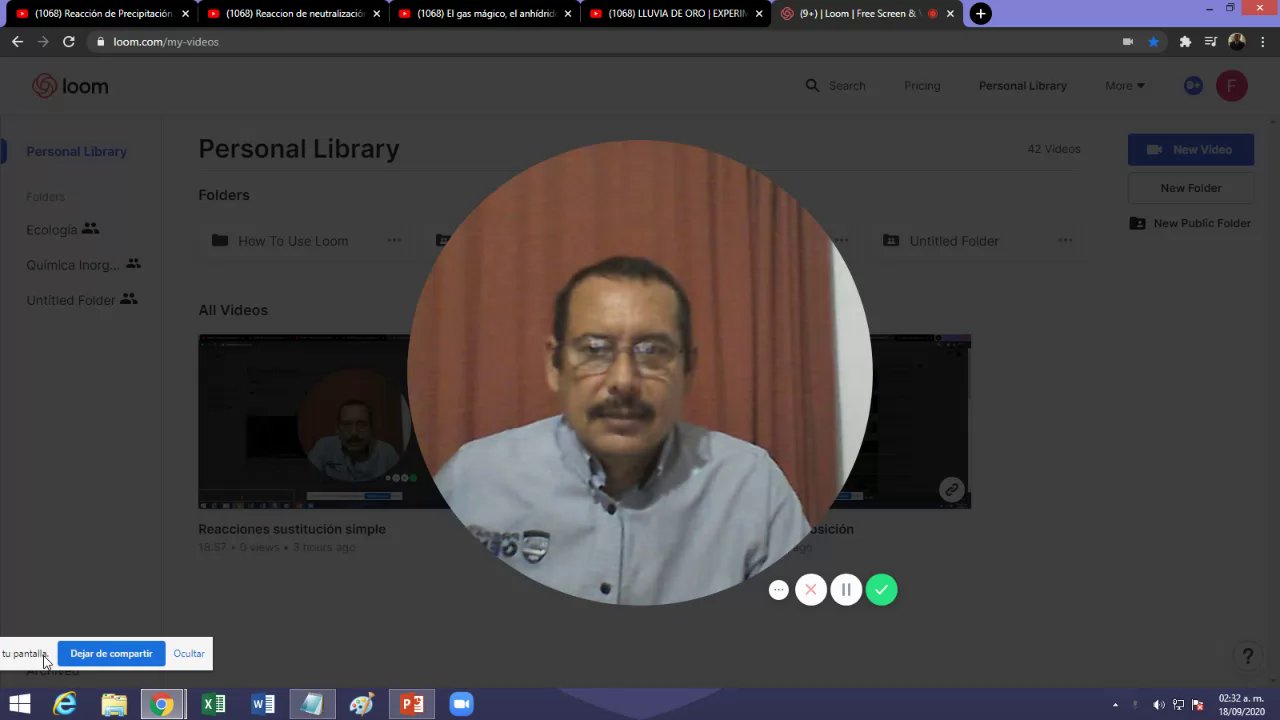
Task: Reload the page
Action: pyautogui.click(x=68, y=42)
